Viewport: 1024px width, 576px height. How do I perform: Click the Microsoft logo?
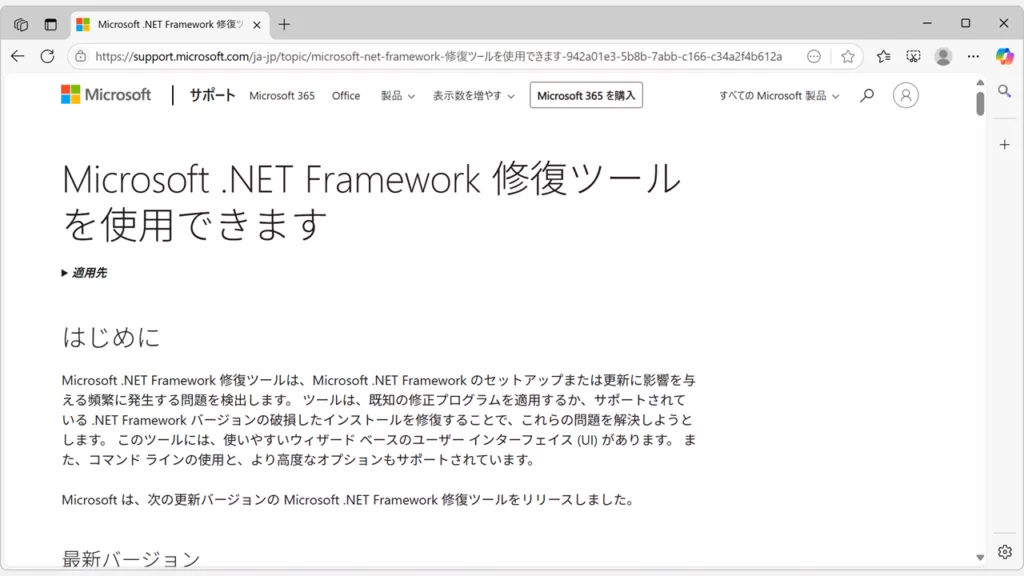coord(106,95)
